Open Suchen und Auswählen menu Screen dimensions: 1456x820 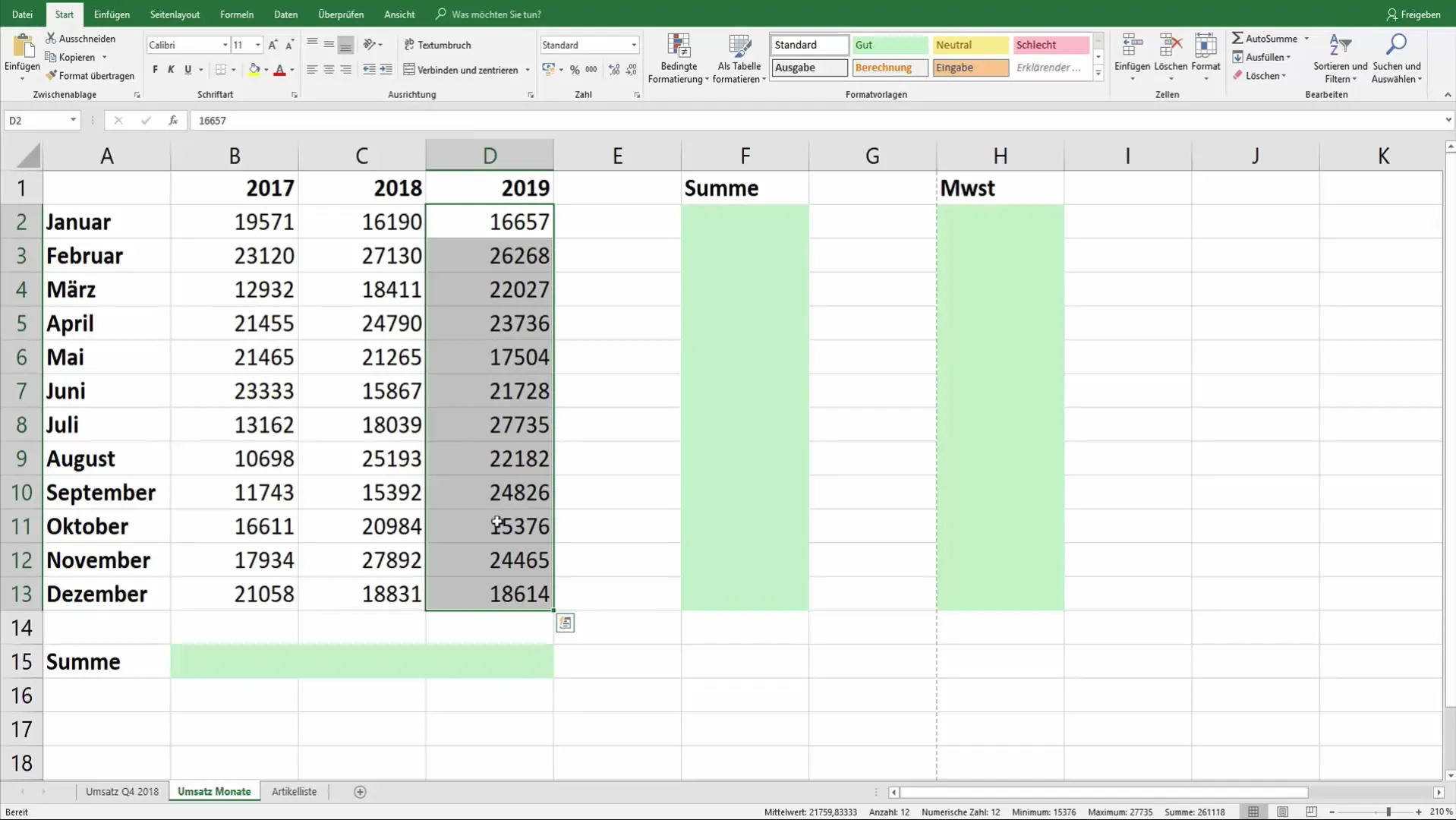coord(1397,58)
